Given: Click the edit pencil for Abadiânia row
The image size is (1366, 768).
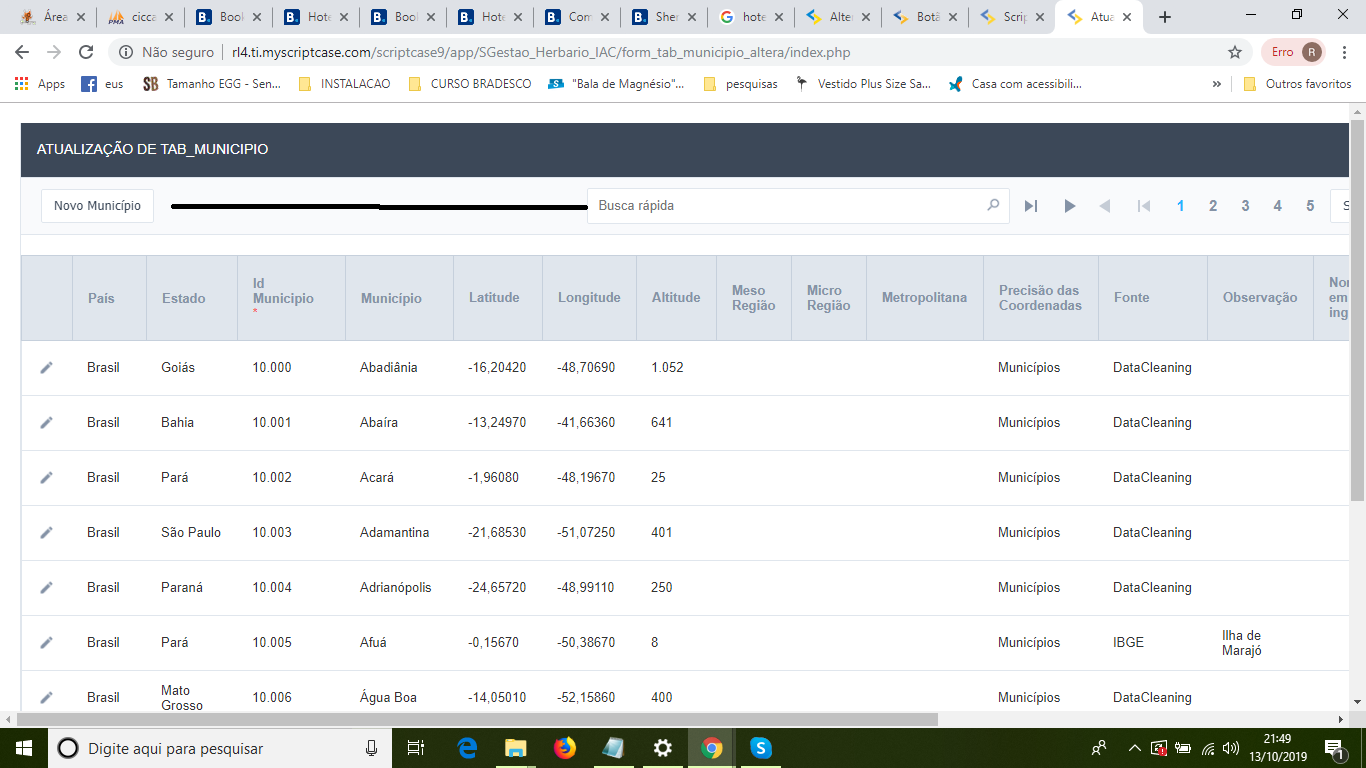Looking at the screenshot, I should (x=46, y=368).
